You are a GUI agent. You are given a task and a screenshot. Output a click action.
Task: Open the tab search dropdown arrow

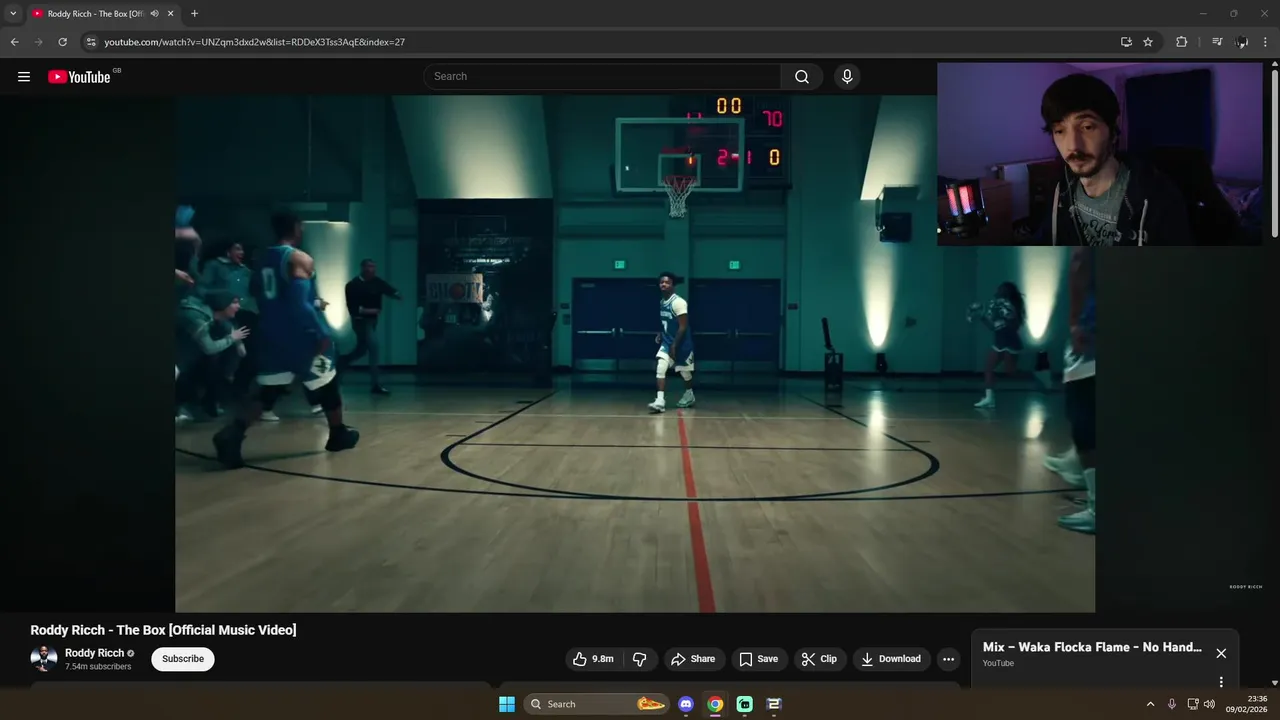(13, 14)
